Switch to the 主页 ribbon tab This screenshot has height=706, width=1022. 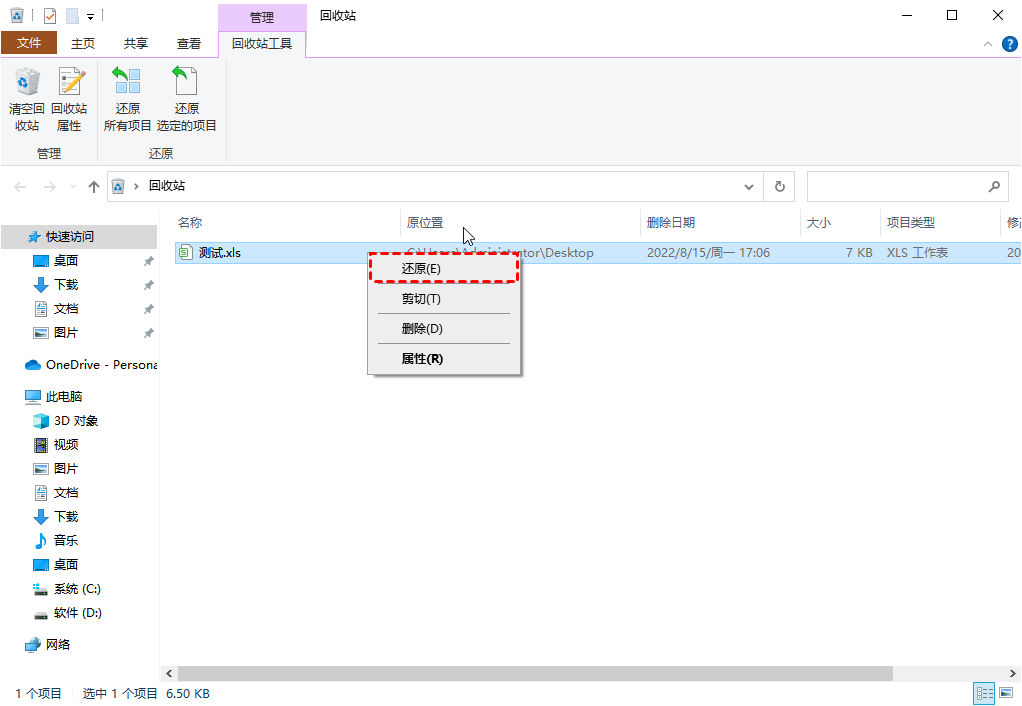tap(83, 44)
